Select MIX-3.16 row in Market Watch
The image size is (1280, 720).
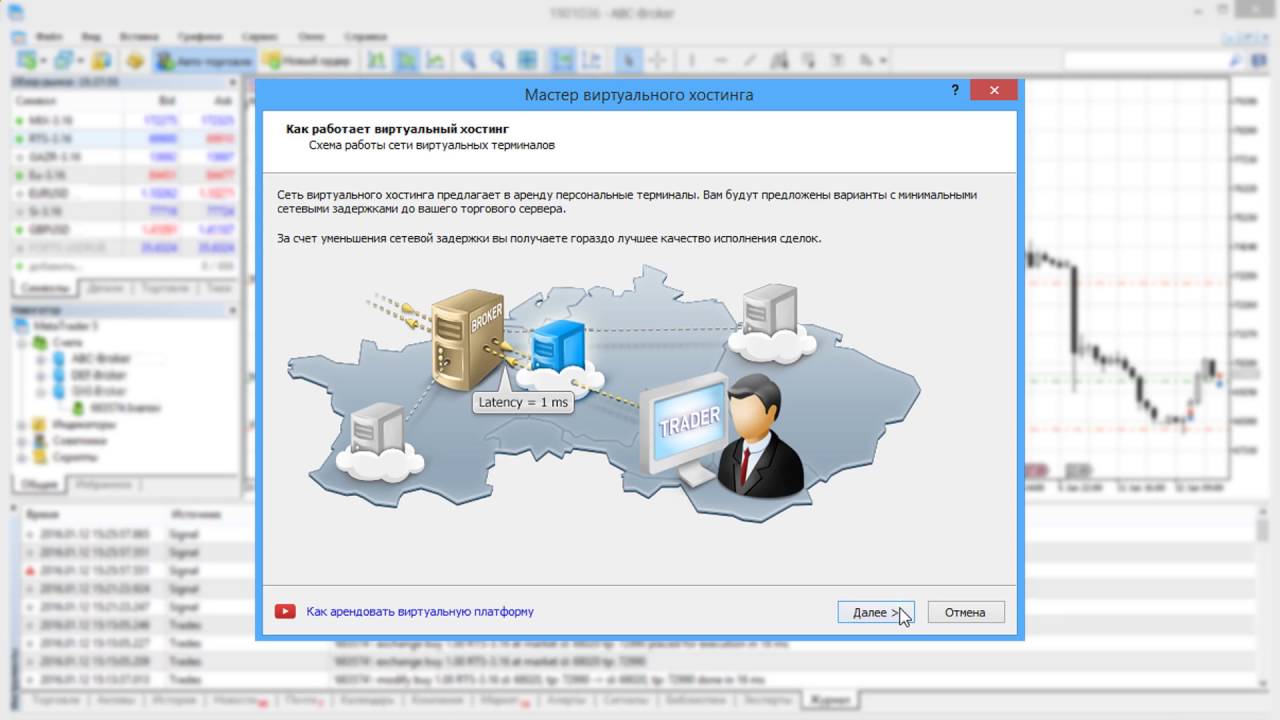[124, 120]
